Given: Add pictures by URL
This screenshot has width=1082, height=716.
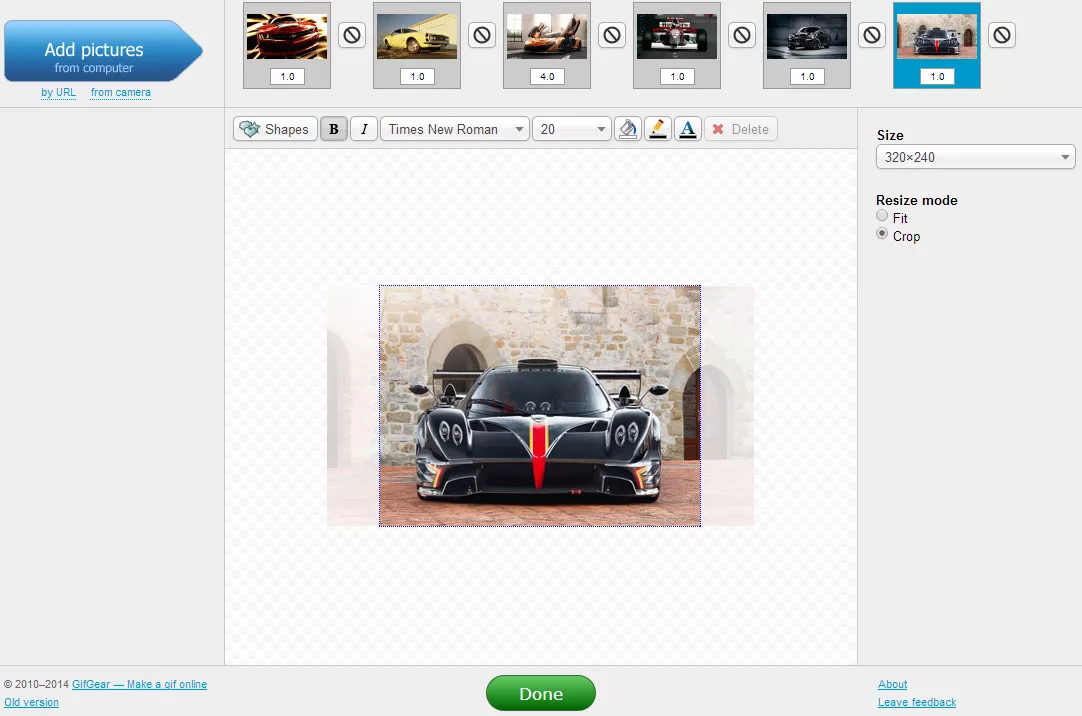Looking at the screenshot, I should pos(58,92).
